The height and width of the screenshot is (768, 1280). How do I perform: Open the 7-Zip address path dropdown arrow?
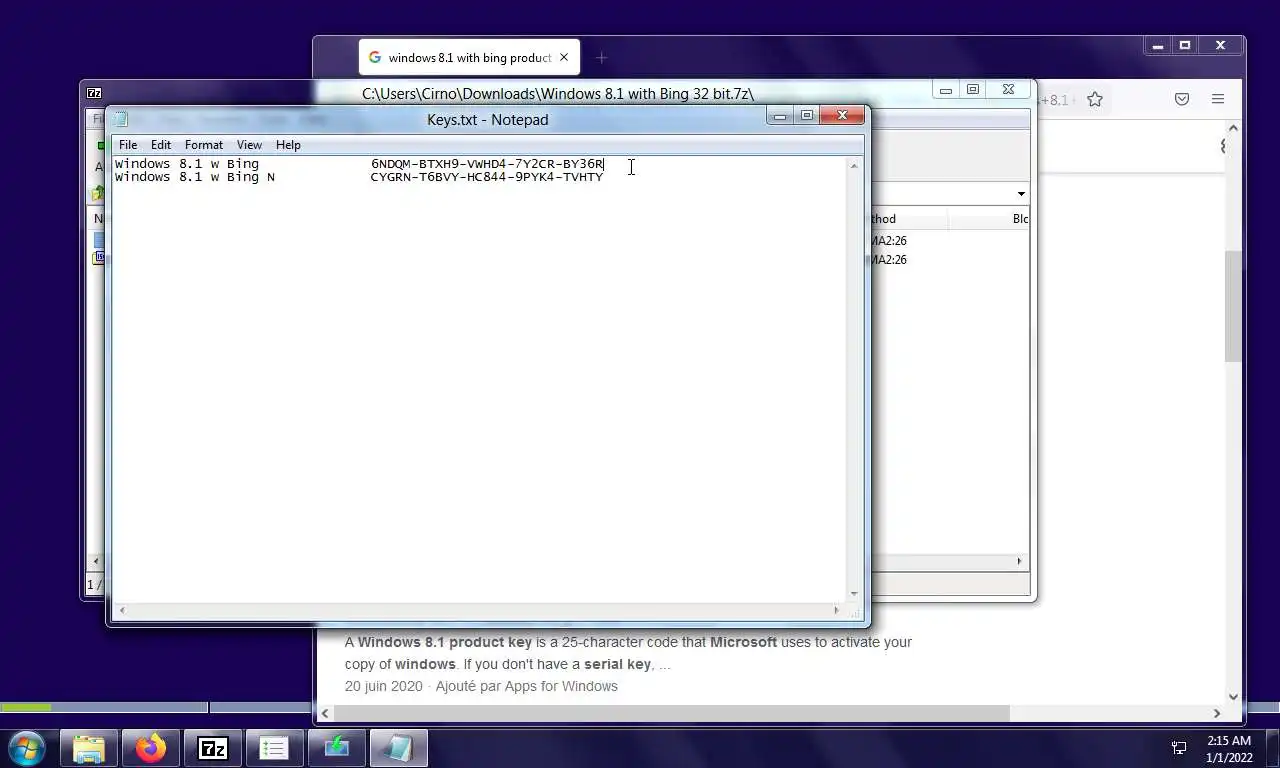pos(1021,194)
